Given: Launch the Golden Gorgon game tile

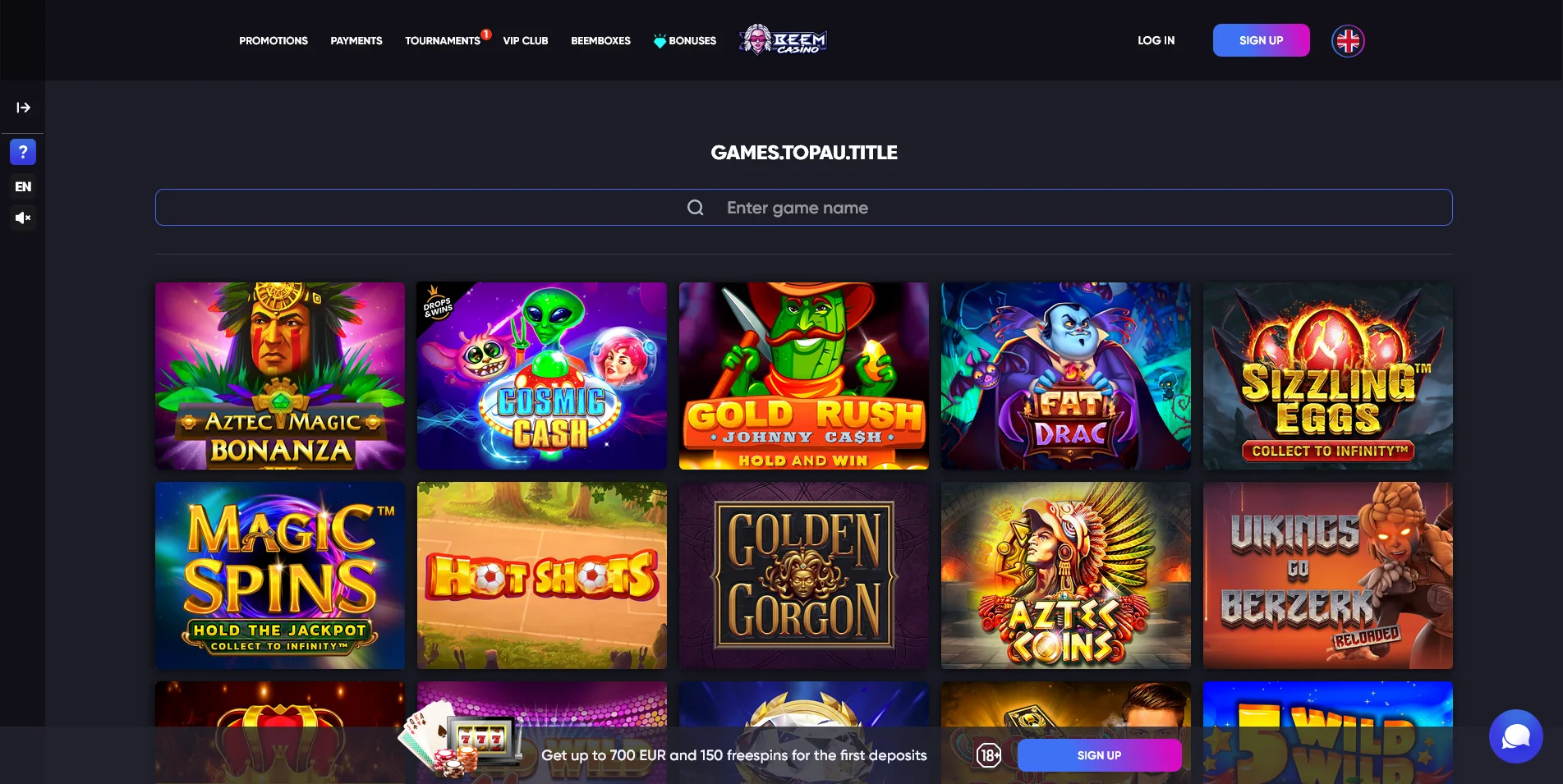Looking at the screenshot, I should (804, 575).
